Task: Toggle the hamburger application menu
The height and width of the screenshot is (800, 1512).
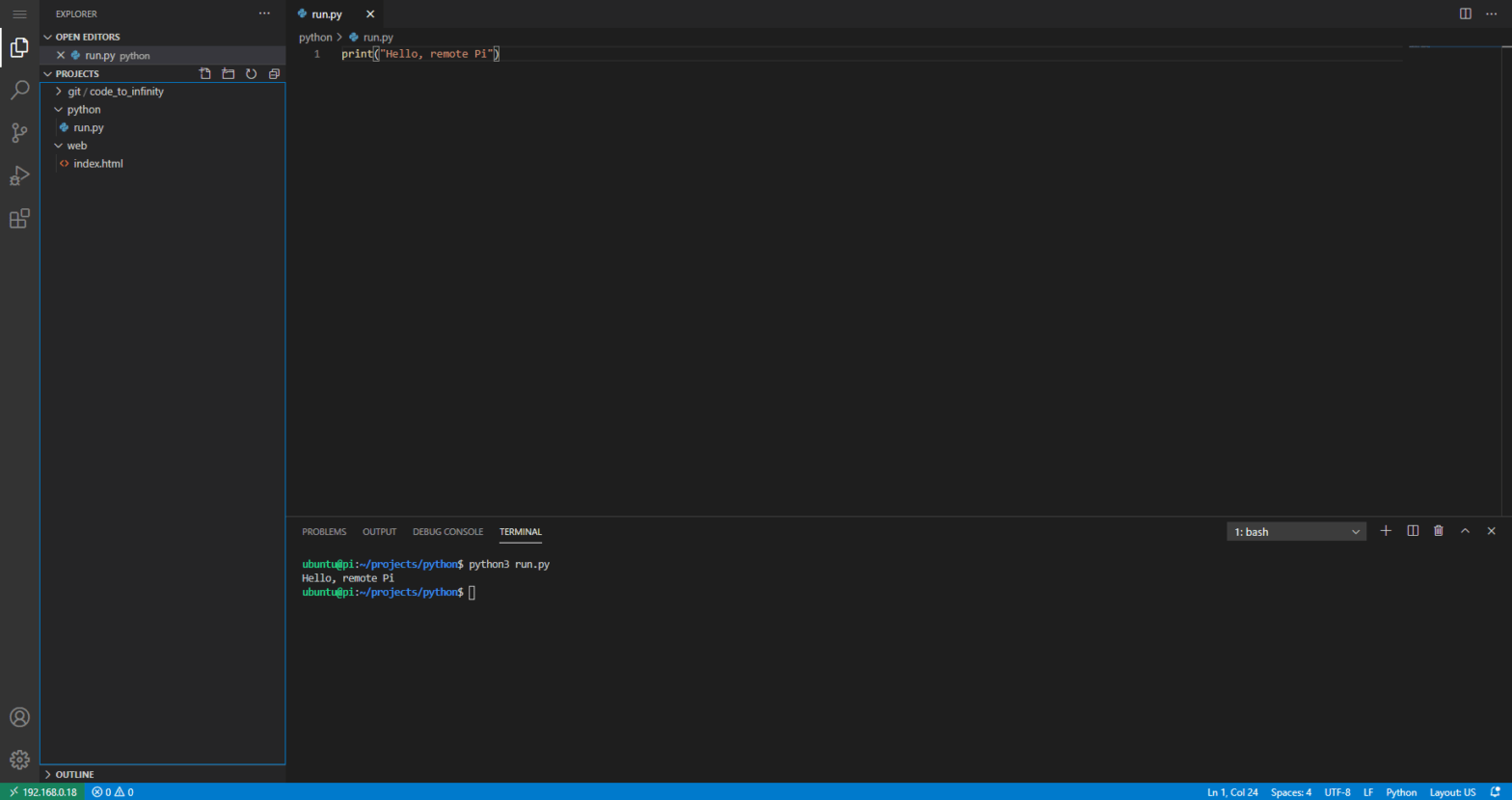Action: [19, 14]
